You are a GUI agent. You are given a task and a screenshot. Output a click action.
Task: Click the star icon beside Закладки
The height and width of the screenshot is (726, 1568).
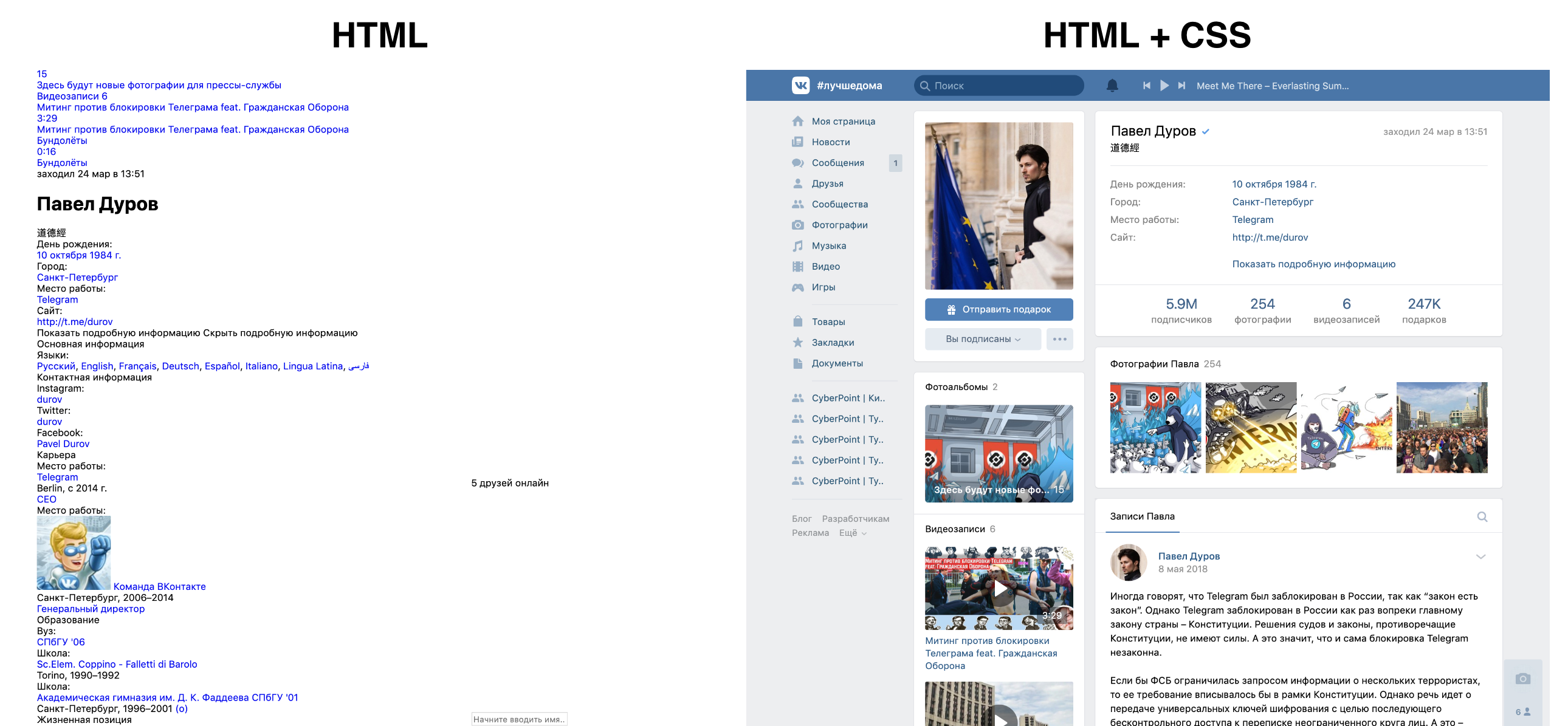[x=797, y=342]
